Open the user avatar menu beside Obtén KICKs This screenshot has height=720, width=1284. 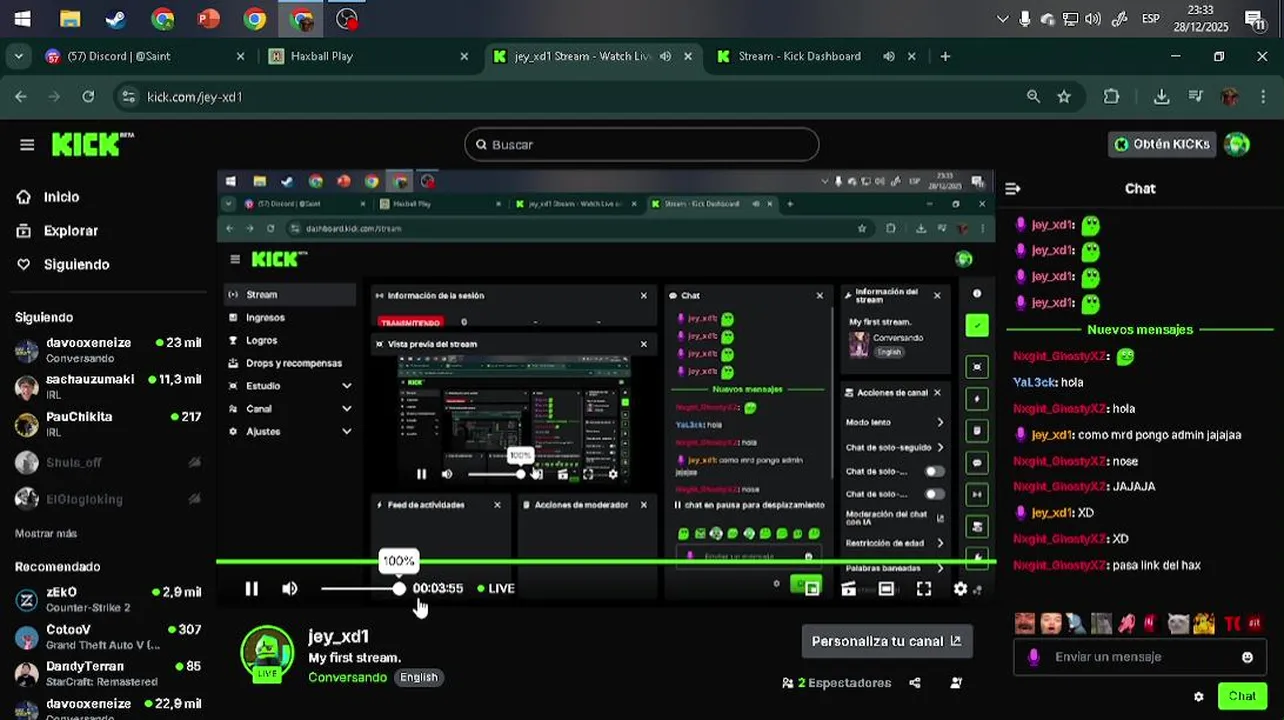(1237, 144)
